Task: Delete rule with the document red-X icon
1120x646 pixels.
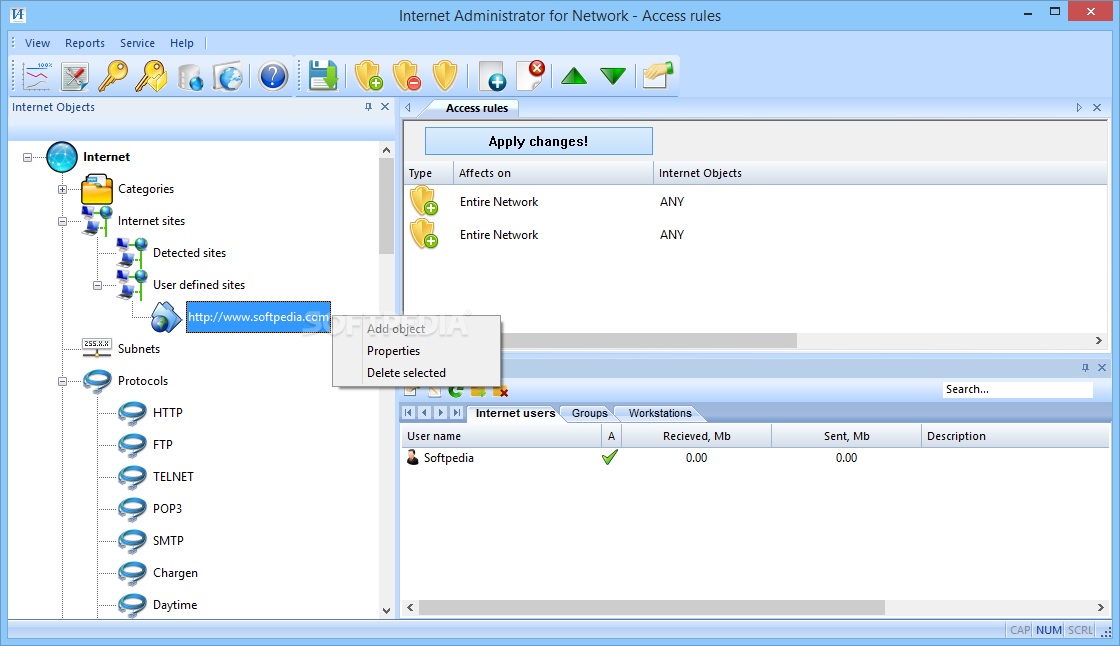Action: [x=531, y=75]
